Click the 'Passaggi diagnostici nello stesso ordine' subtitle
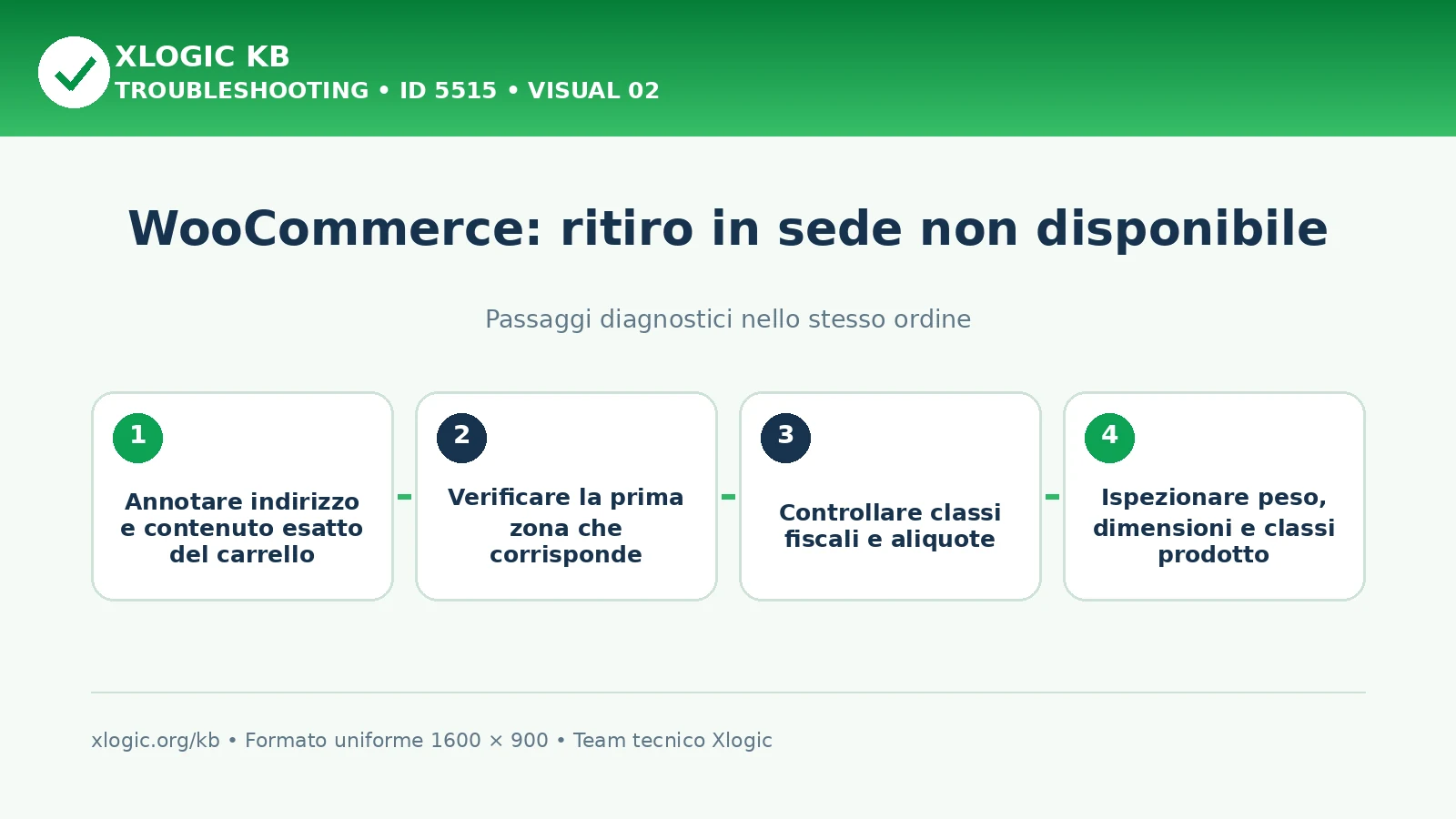 point(728,319)
